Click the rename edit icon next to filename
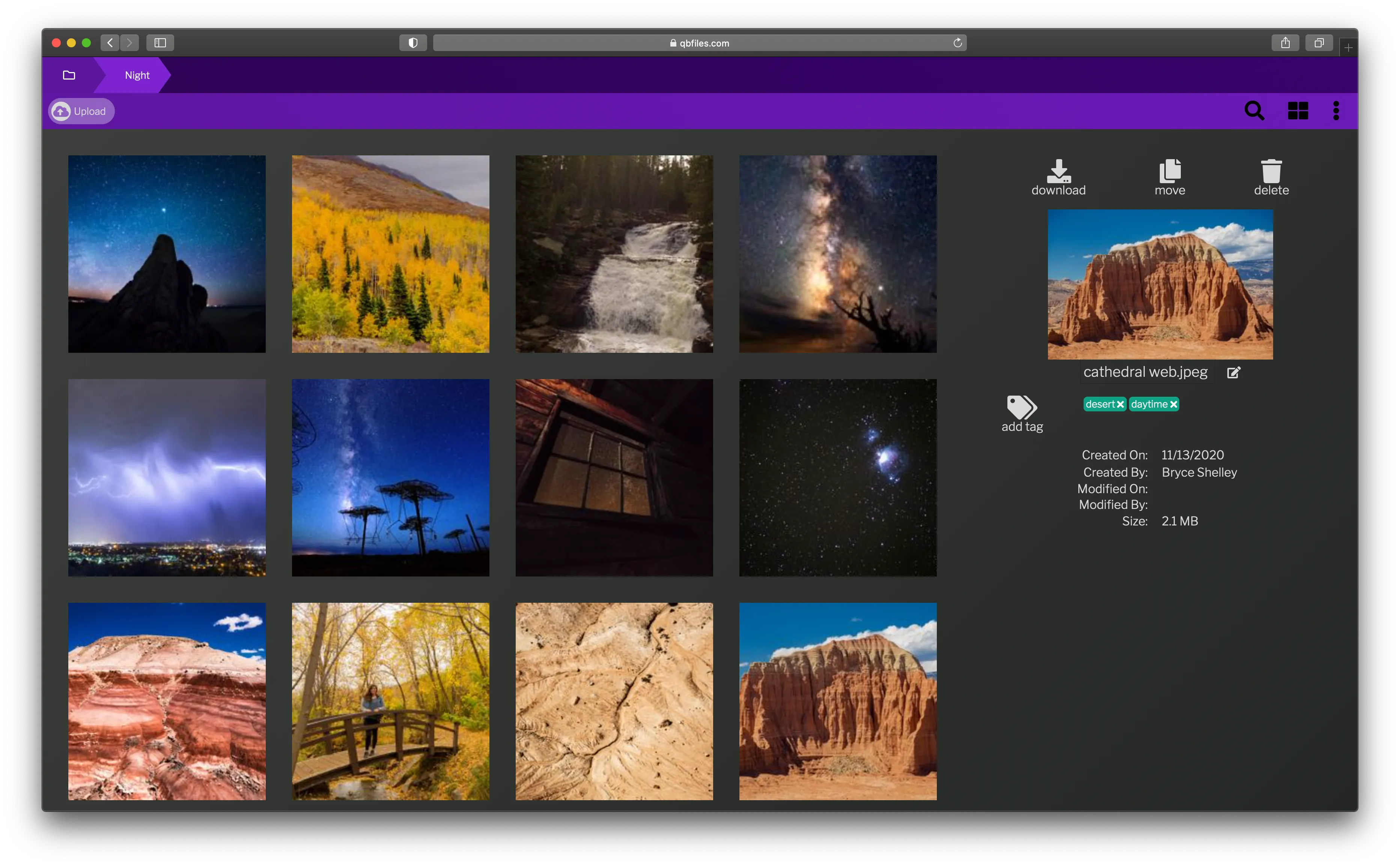Image resolution: width=1400 pixels, height=867 pixels. pos(1234,373)
